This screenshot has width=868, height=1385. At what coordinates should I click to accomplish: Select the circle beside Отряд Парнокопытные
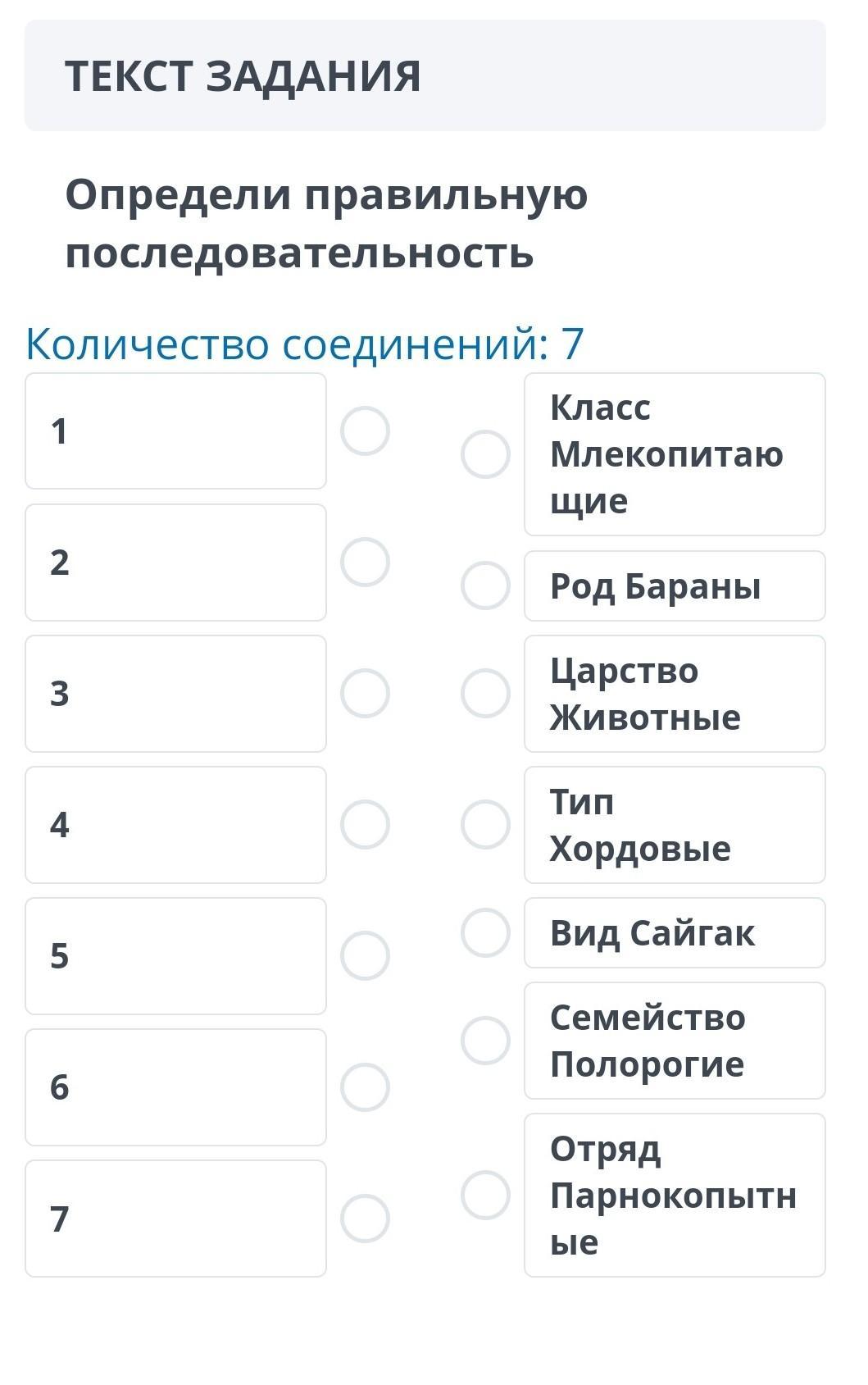485,1195
